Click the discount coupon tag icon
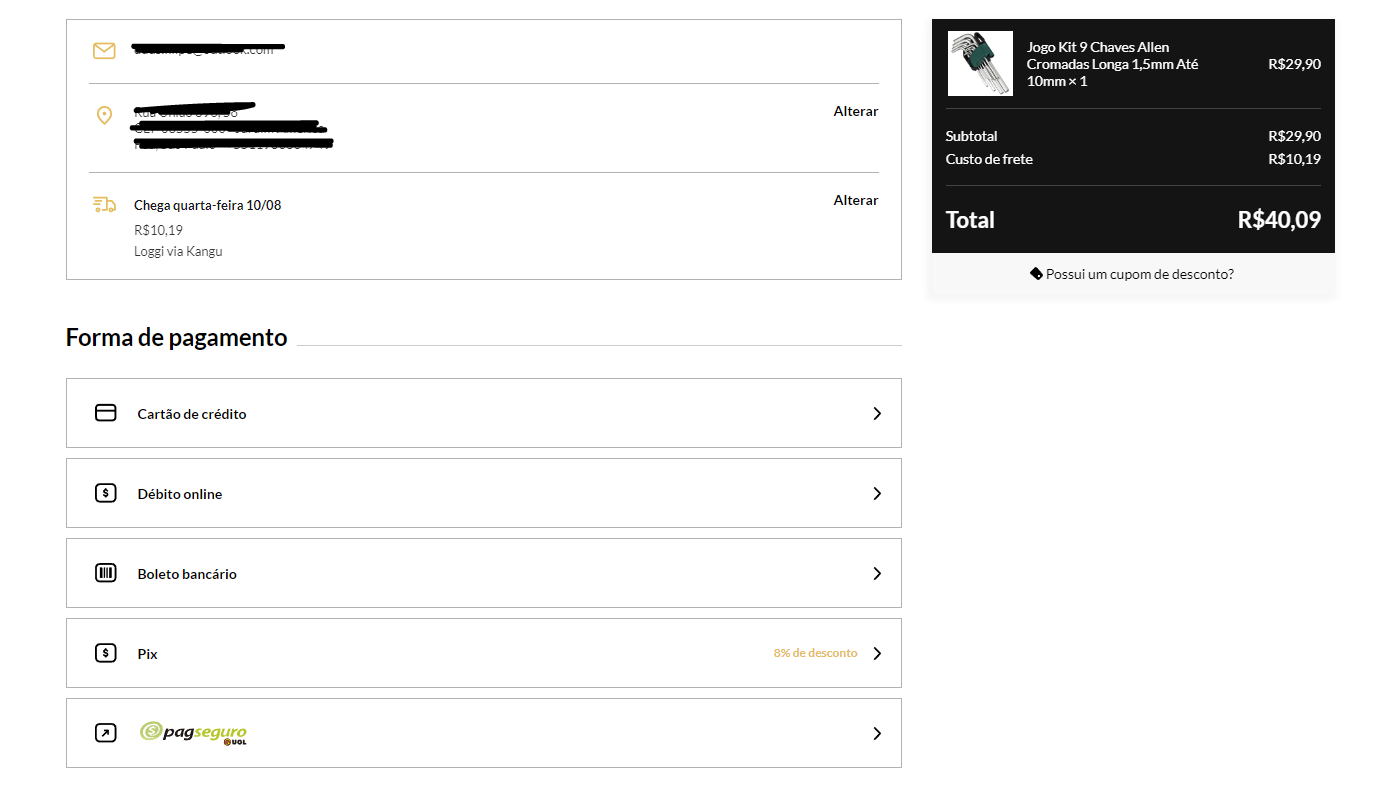This screenshot has height=807, width=1376. [x=1036, y=273]
